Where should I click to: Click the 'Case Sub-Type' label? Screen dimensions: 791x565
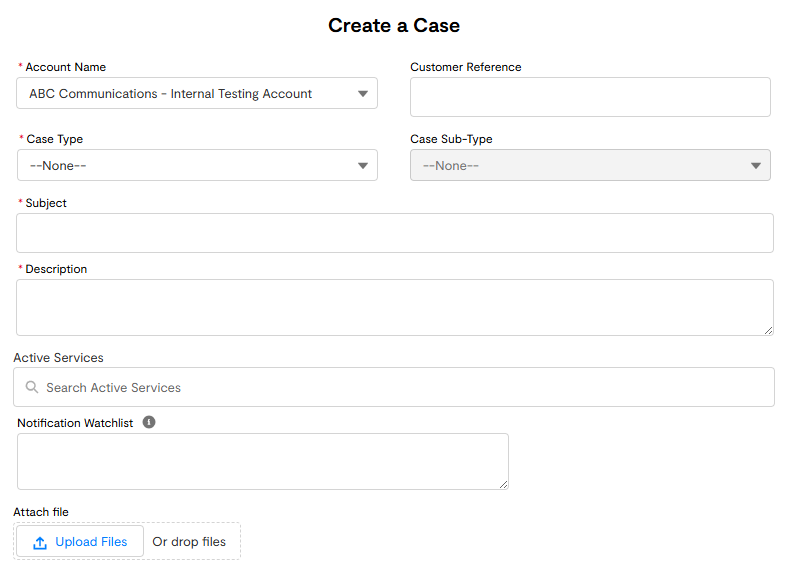tap(451, 139)
